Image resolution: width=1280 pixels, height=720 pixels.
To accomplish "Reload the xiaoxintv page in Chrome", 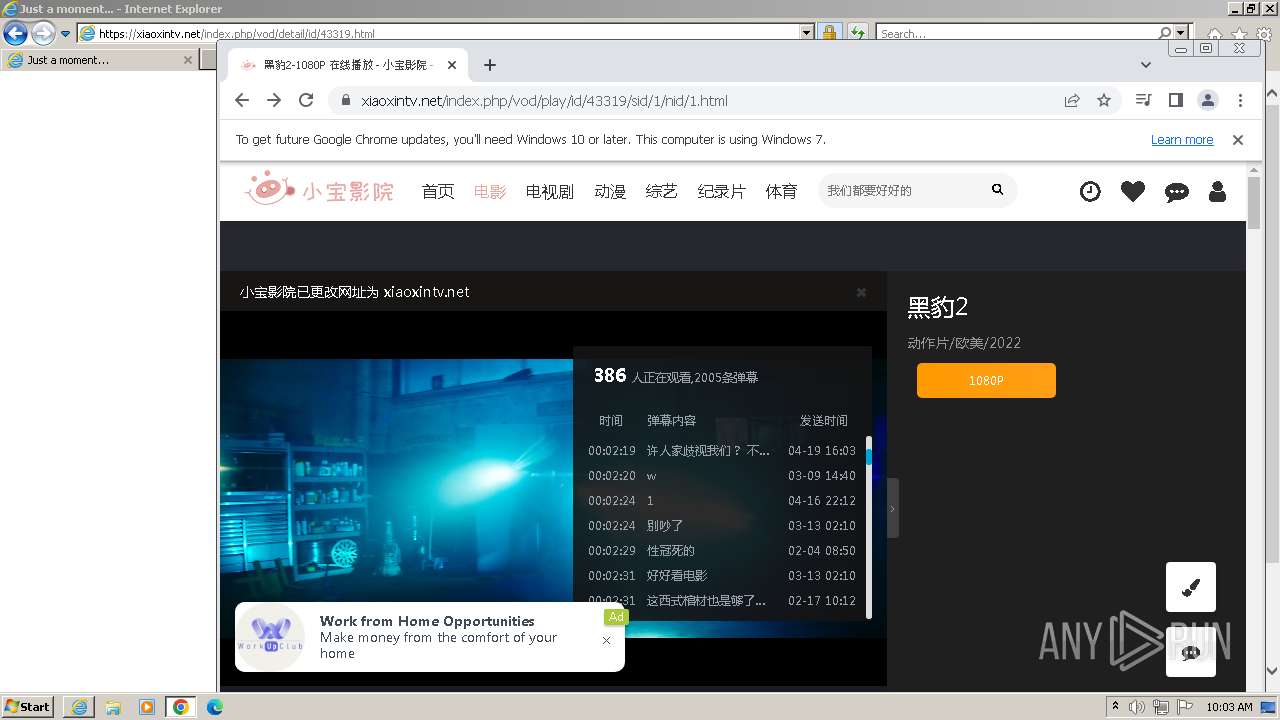I will click(x=306, y=100).
